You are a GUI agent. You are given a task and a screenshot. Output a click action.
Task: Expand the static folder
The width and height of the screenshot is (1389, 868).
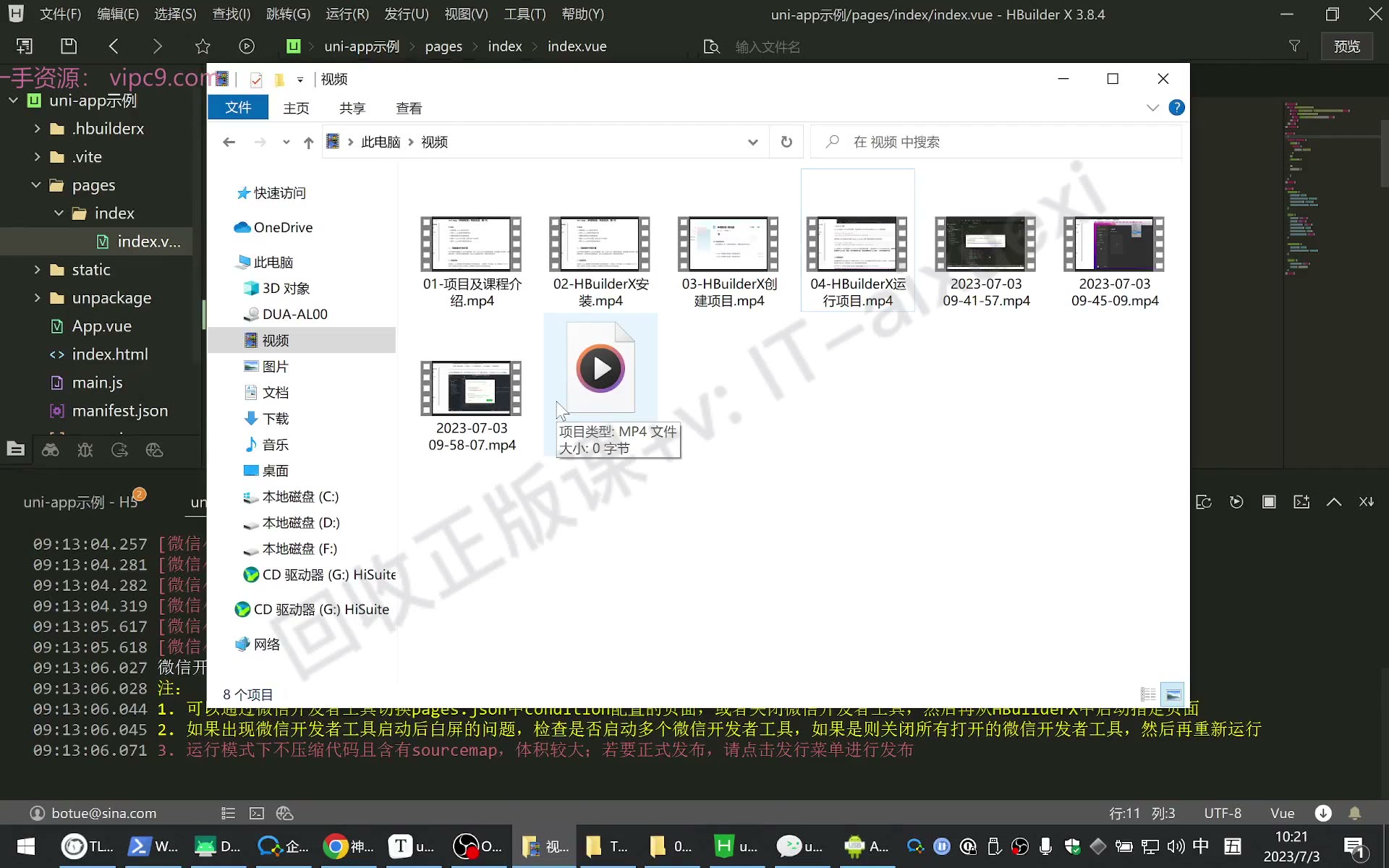[37, 270]
